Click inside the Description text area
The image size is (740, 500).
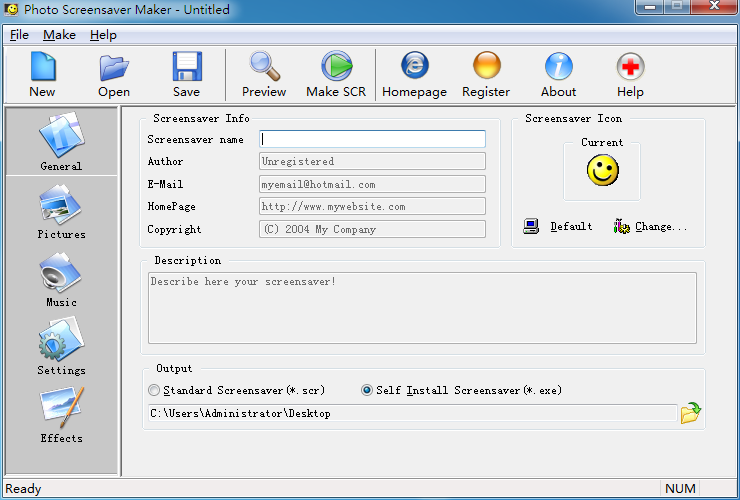pos(422,308)
